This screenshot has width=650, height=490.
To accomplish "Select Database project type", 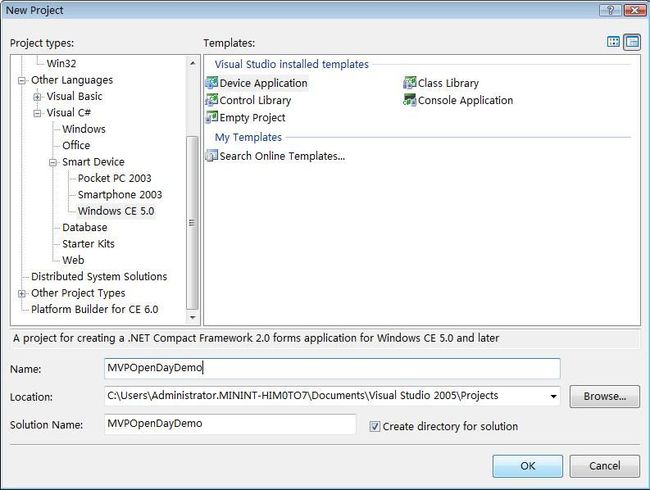I will [x=85, y=228].
